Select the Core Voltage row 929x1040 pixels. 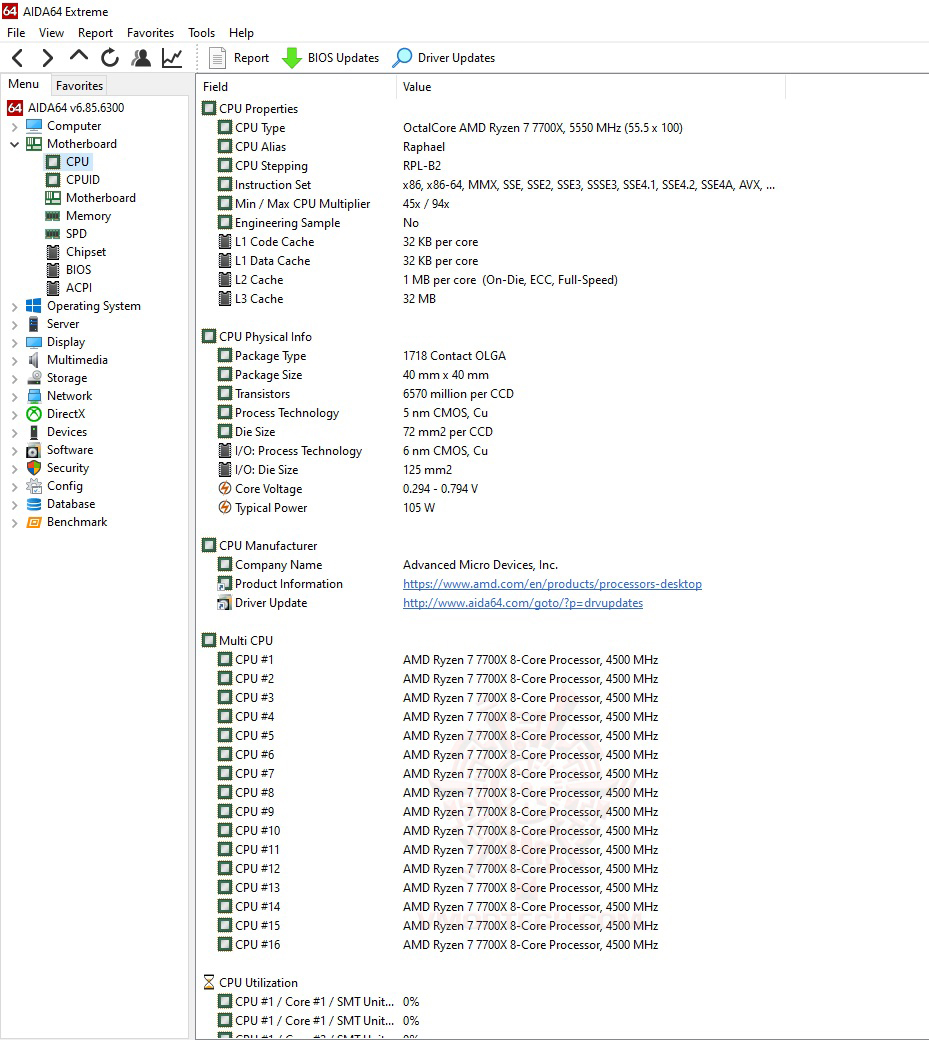point(491,489)
